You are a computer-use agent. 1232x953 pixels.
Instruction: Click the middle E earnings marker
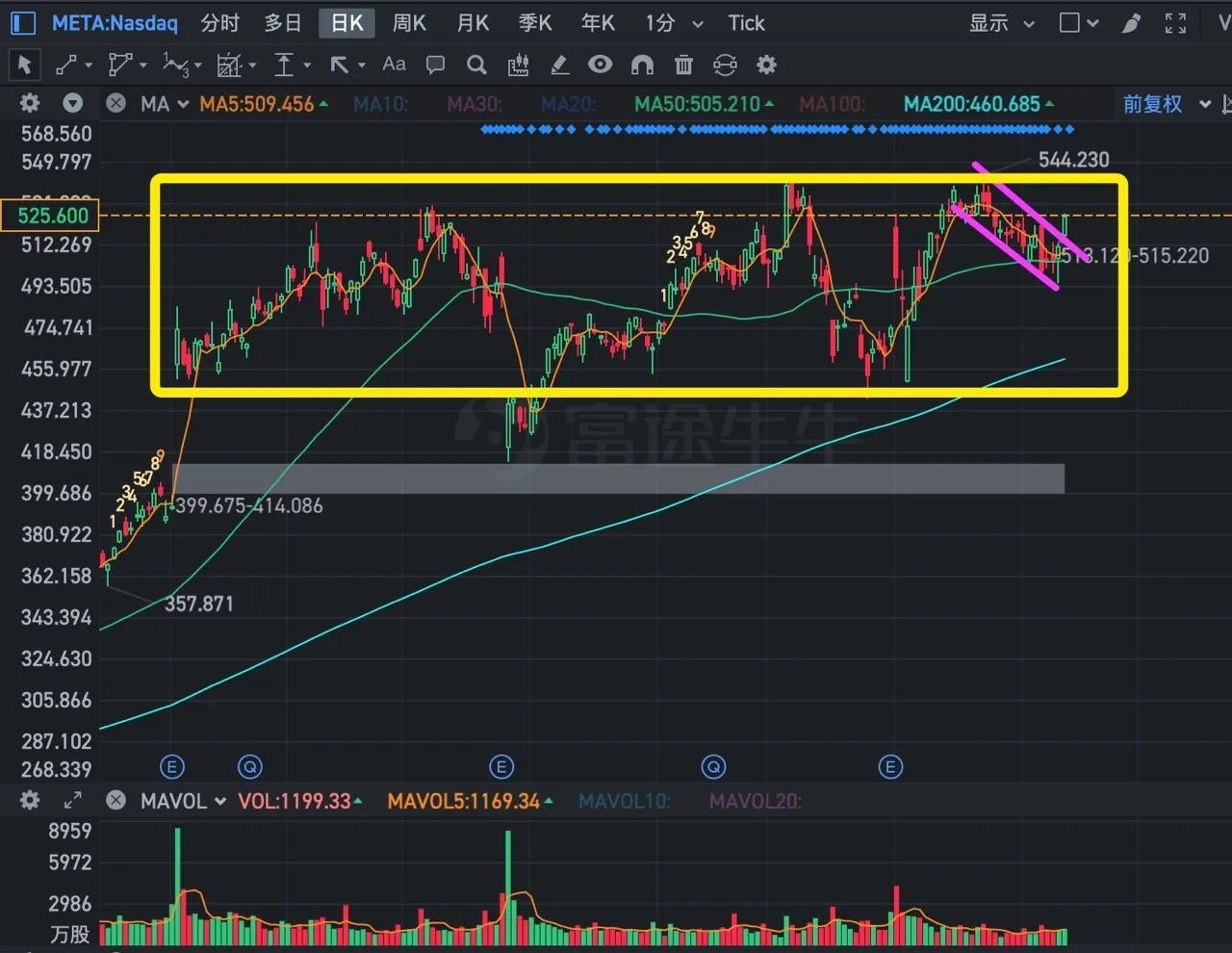[501, 766]
